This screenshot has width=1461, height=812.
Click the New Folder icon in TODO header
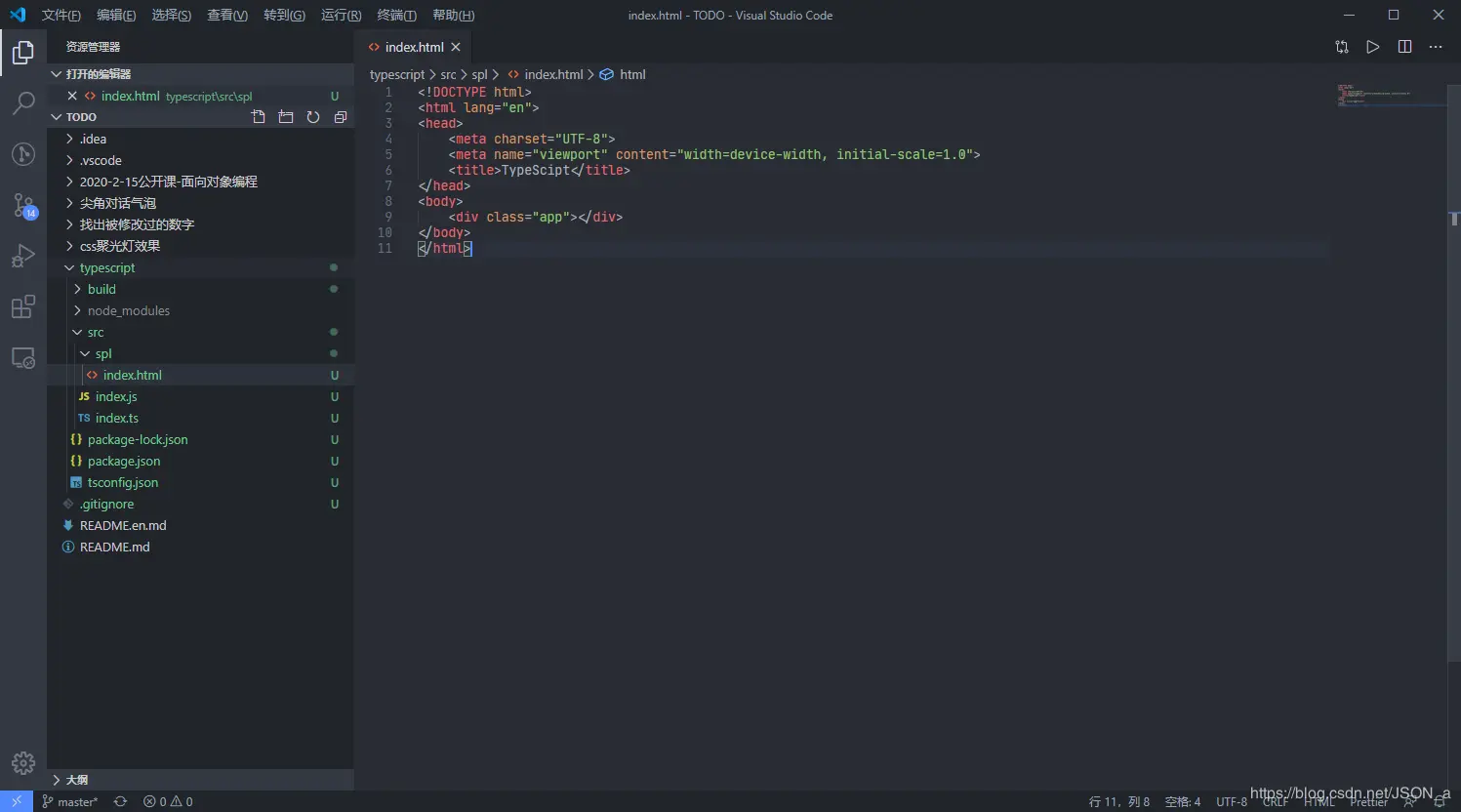point(286,117)
